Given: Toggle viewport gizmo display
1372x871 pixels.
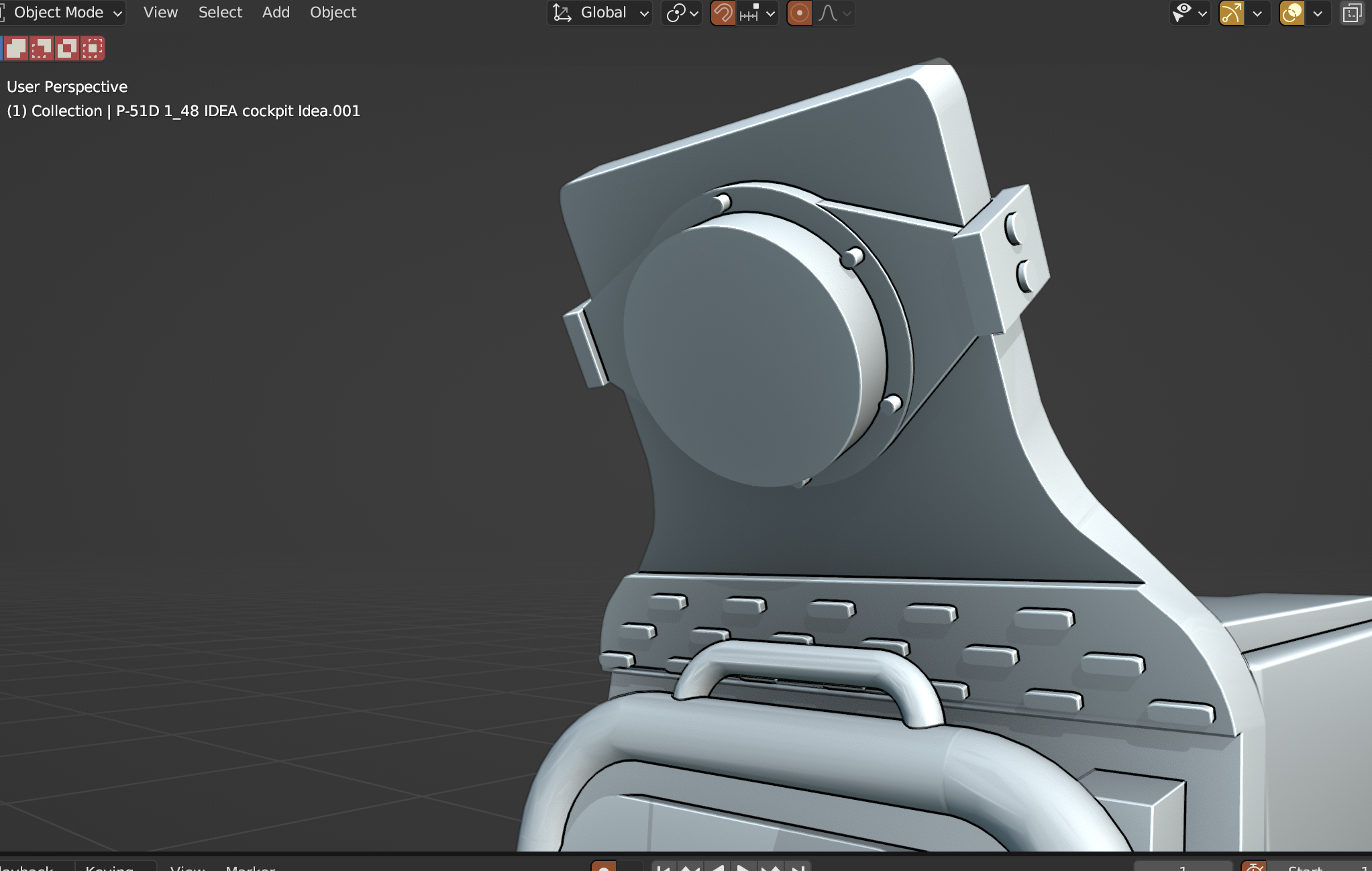Looking at the screenshot, I should point(1231,13).
